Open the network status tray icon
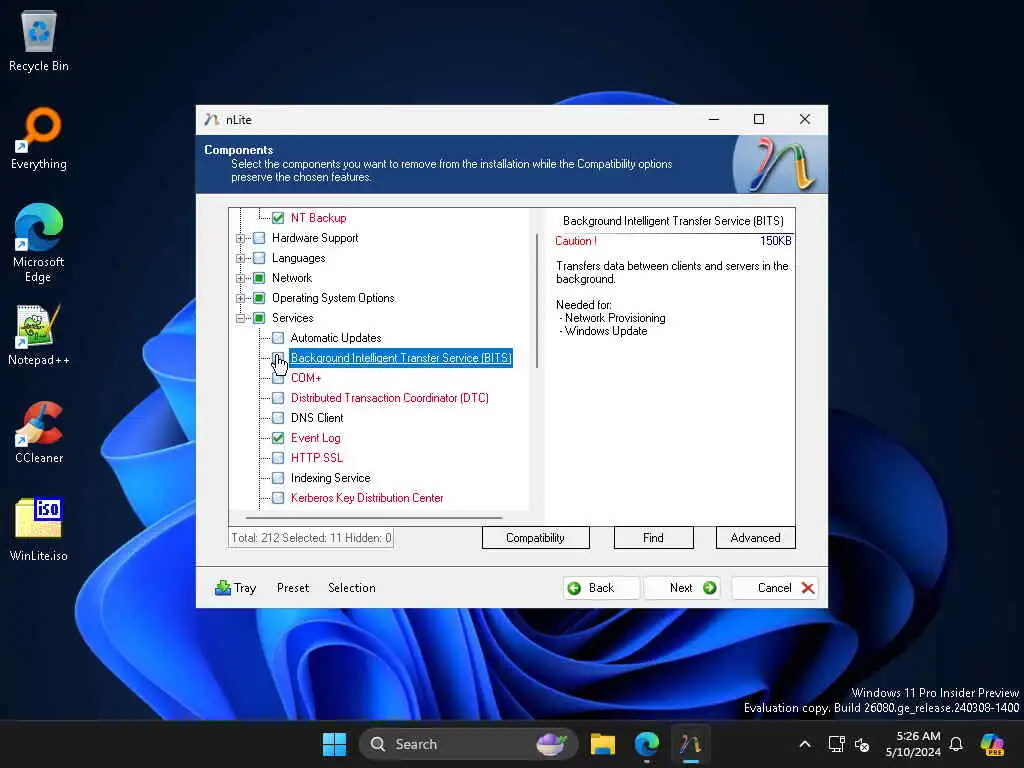Screen dimensions: 1024x768 tap(837, 744)
